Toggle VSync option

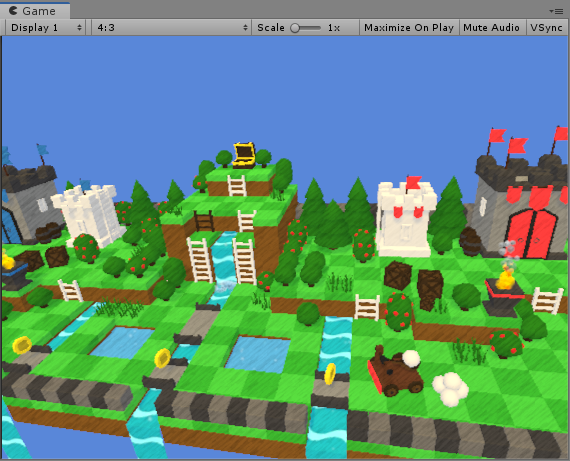tap(546, 28)
